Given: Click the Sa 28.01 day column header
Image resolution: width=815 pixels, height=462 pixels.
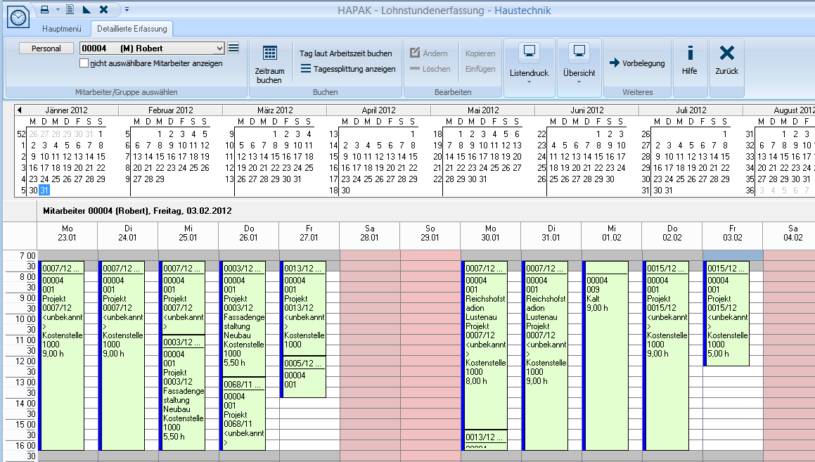Looking at the screenshot, I should 370,233.
